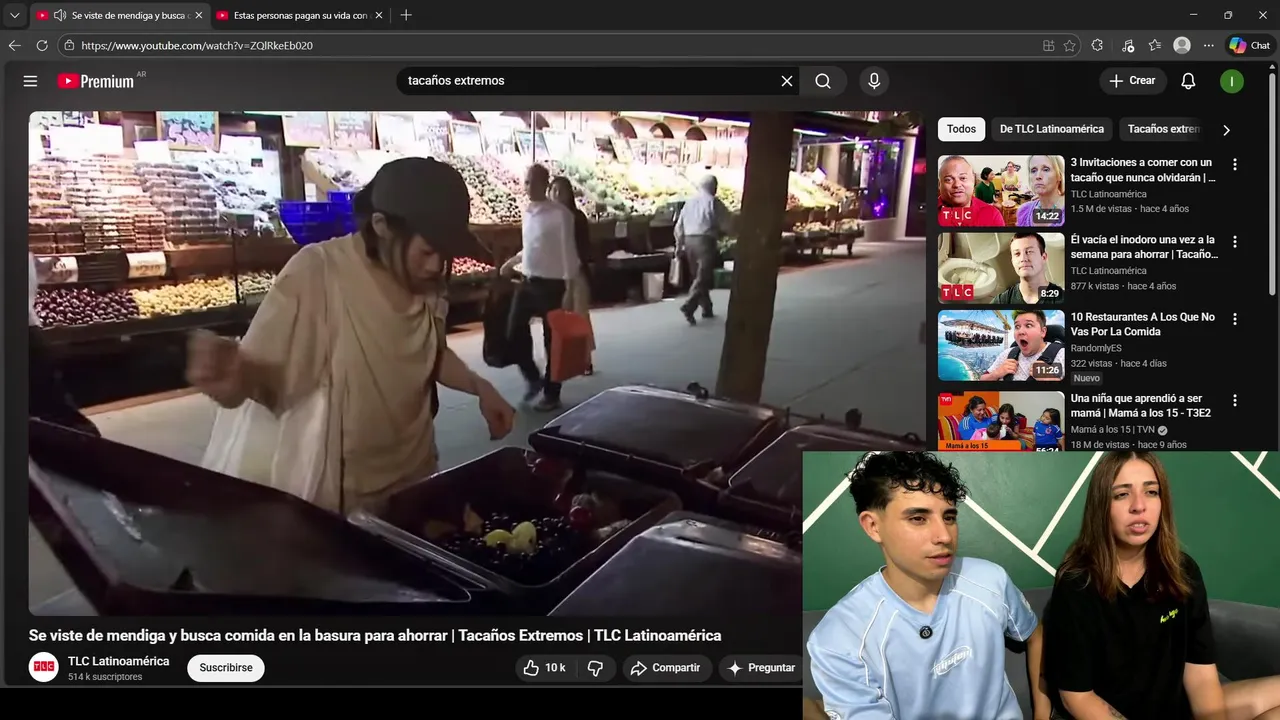
Task: Open the media control music icon
Action: pyautogui.click(x=1128, y=45)
